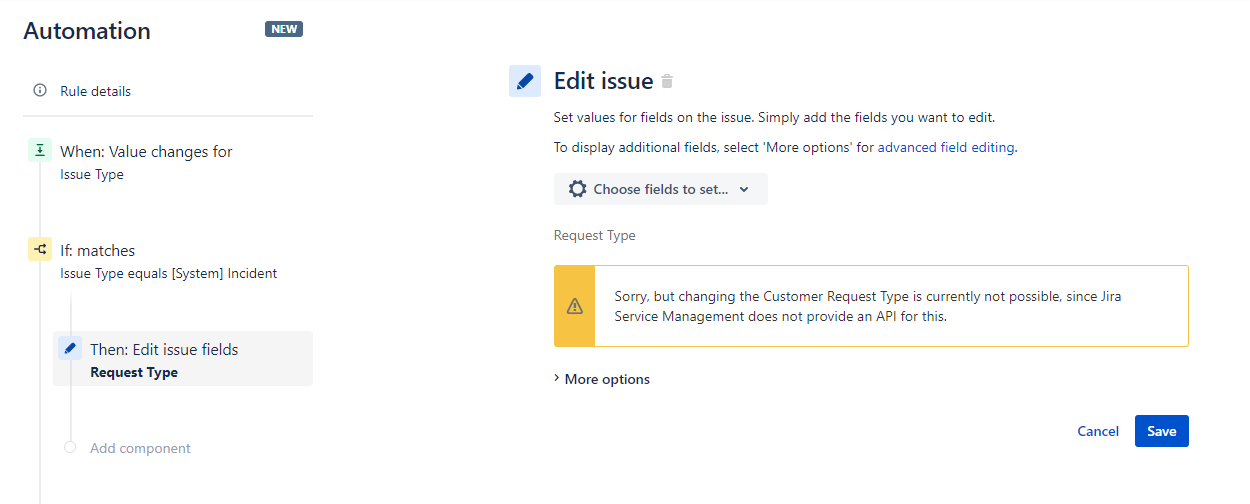Click the trash icon beside Edit issue

click(x=668, y=81)
